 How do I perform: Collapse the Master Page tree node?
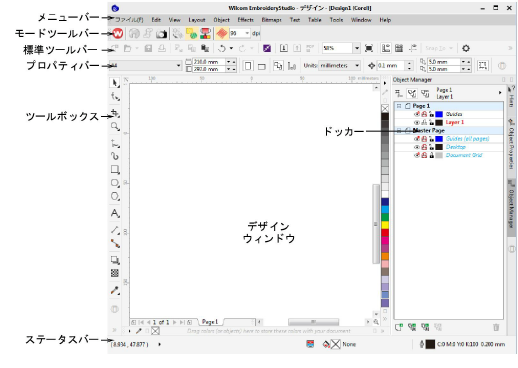click(x=399, y=131)
